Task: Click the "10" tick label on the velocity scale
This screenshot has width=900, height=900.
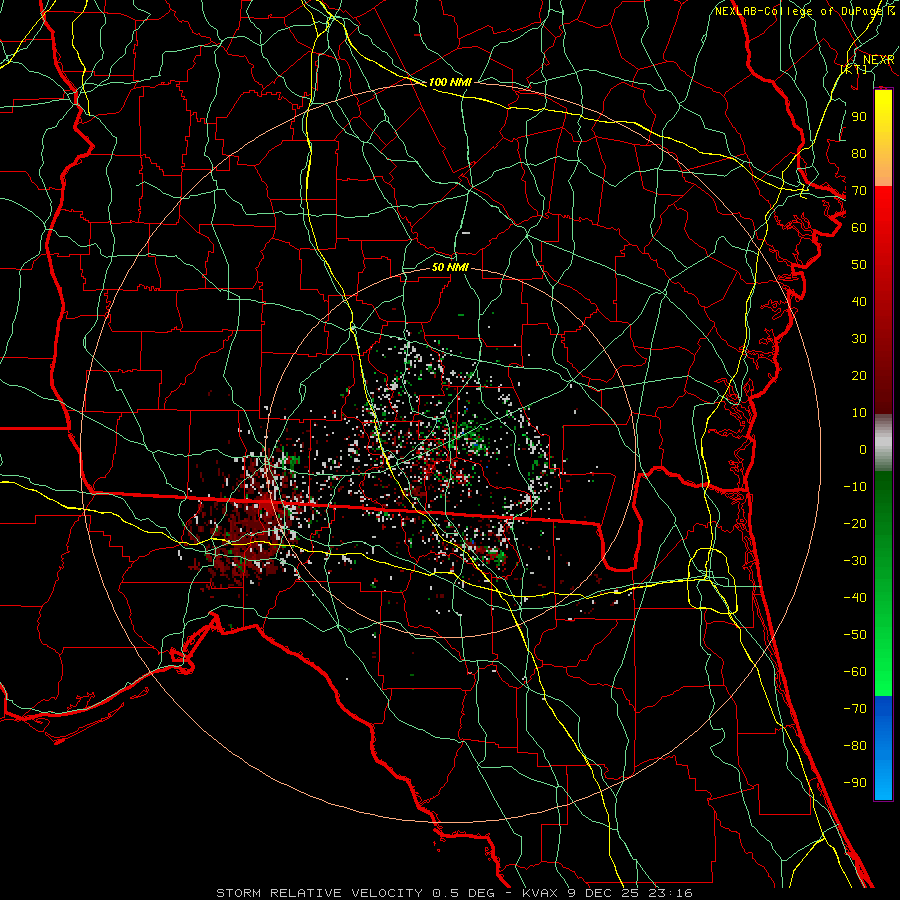Action: pos(859,413)
